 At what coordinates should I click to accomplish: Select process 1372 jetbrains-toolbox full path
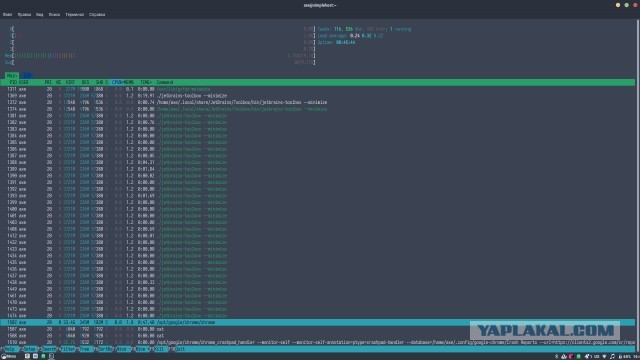[x=318, y=102]
